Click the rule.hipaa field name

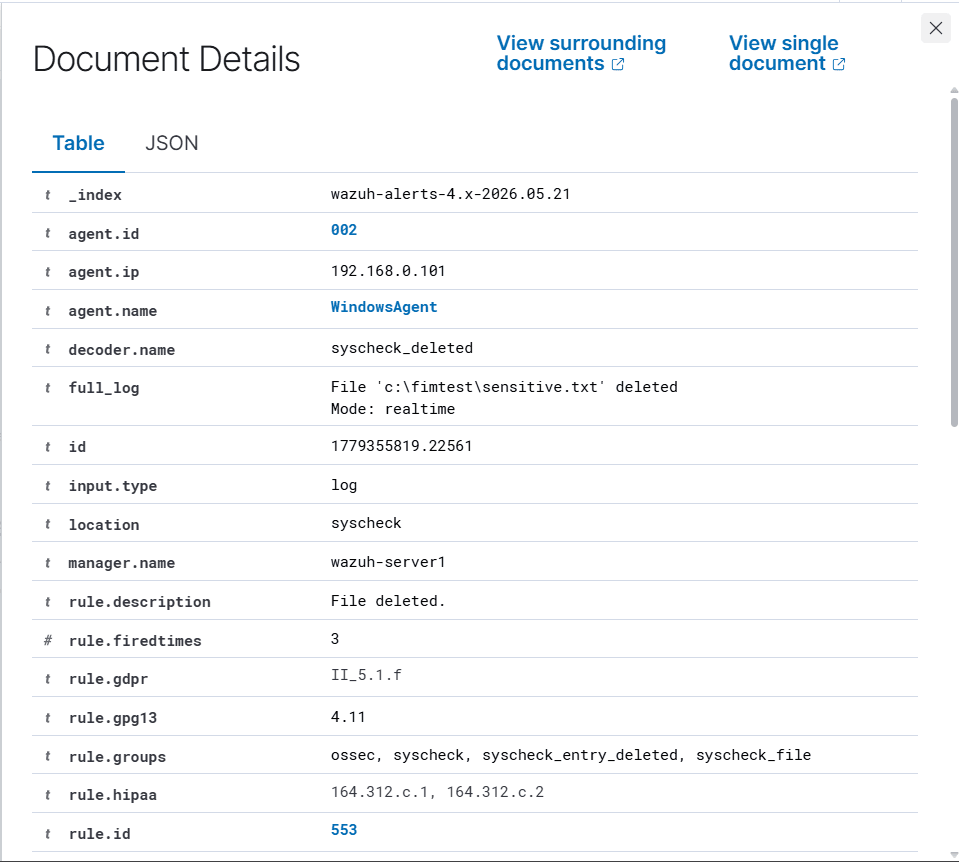pyautogui.click(x=113, y=795)
